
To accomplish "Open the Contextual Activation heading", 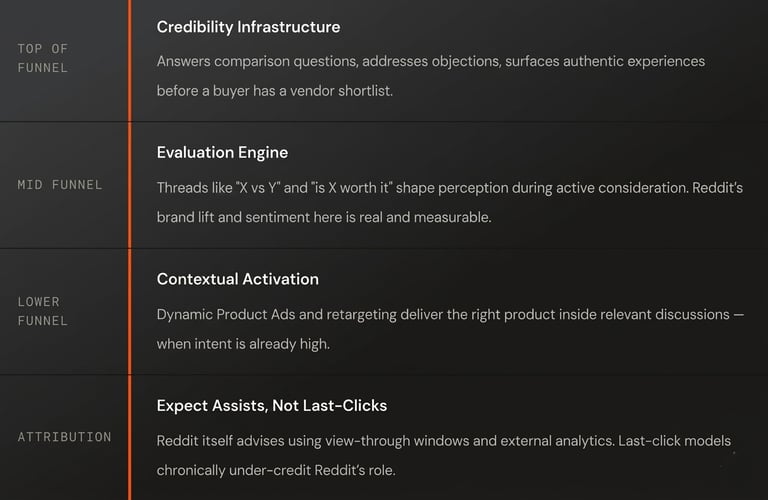I will pyautogui.click(x=238, y=279).
